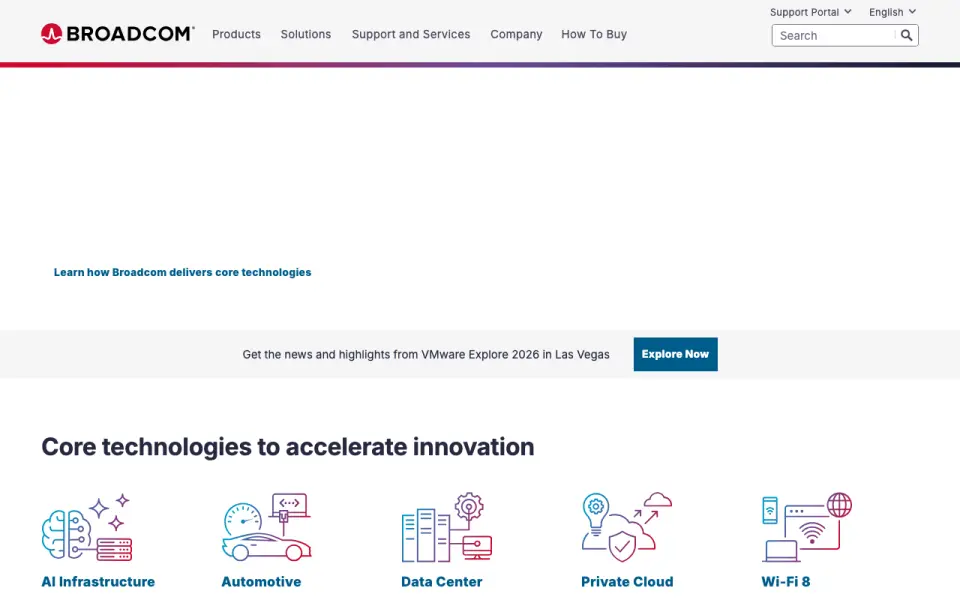Open the English language dropdown

(892, 12)
